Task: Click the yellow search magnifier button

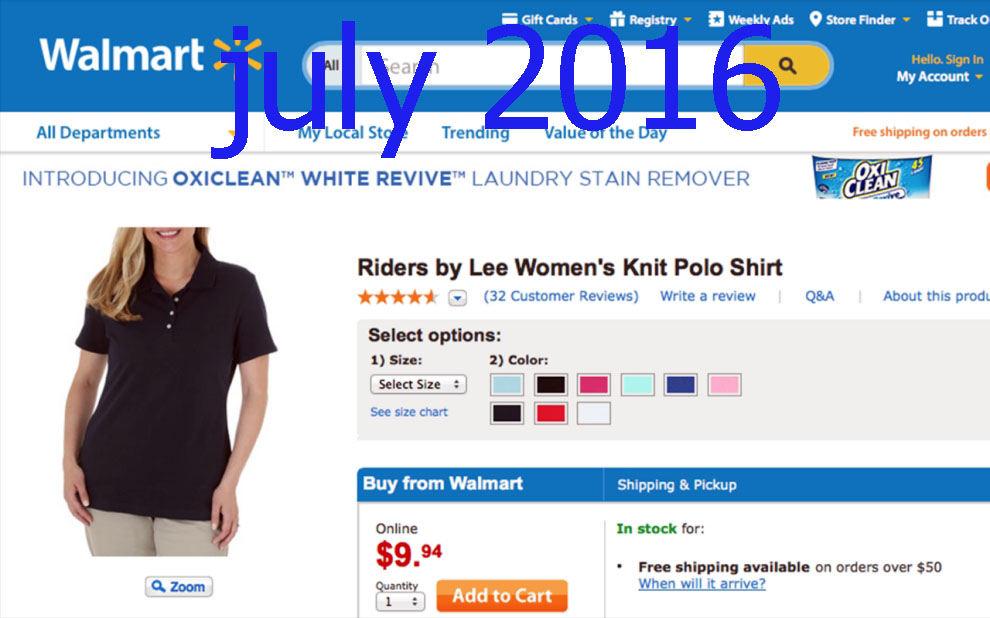Action: [x=787, y=65]
